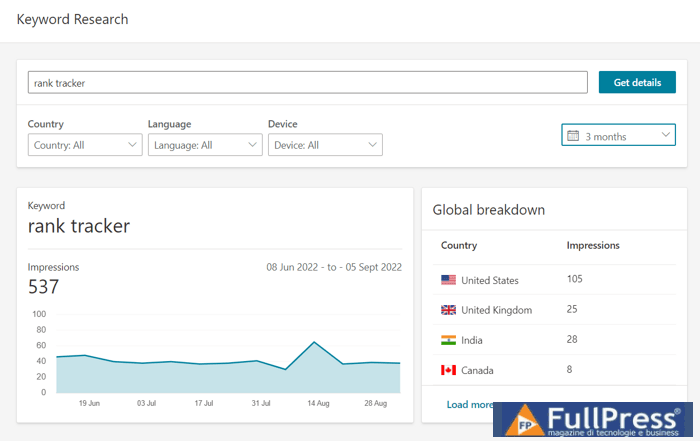
Task: Click the Keyword Research page title
Action: [72, 19]
